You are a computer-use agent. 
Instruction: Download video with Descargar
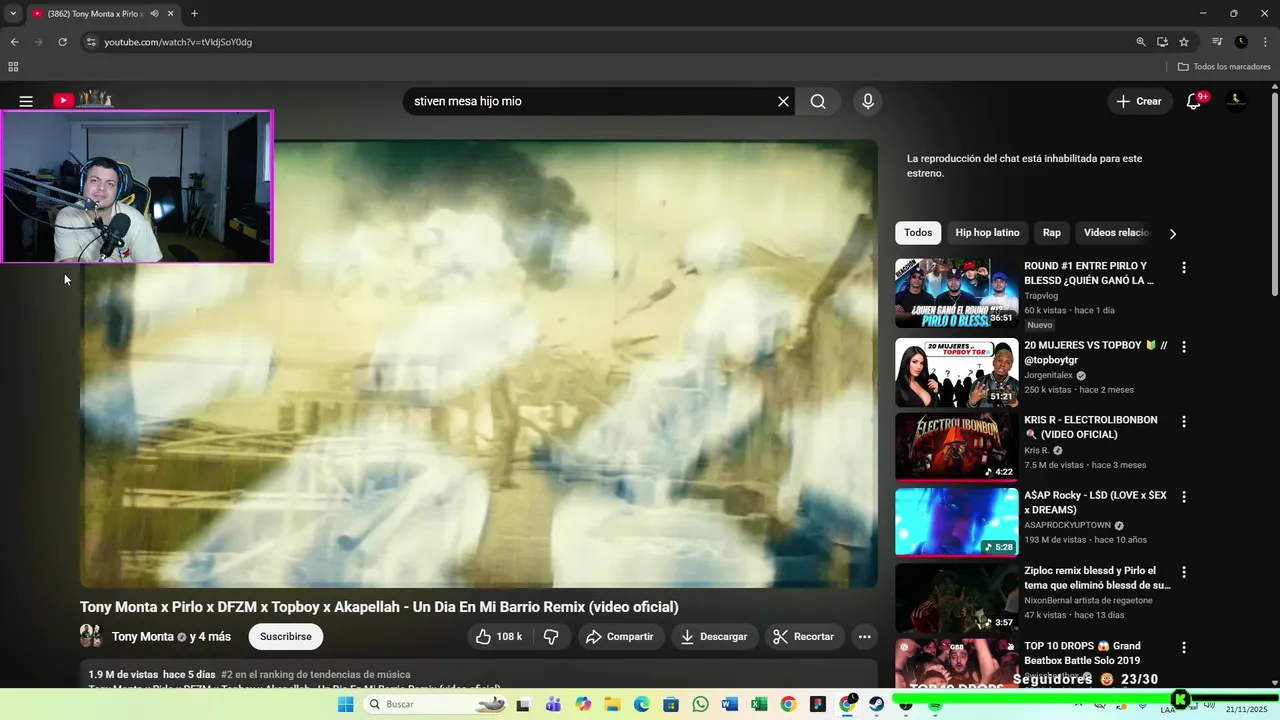click(714, 637)
